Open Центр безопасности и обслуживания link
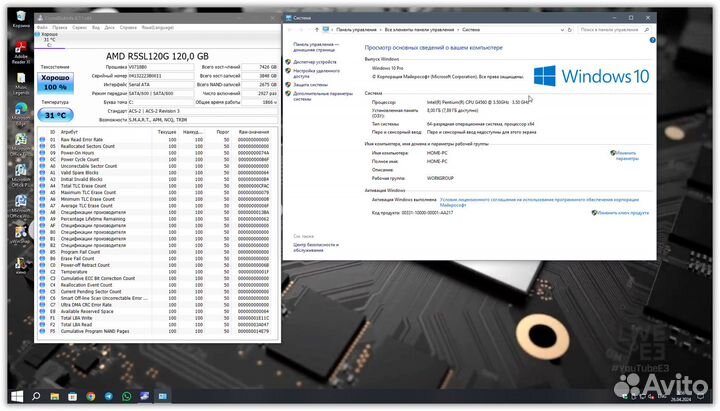The width and height of the screenshot is (720, 411). pos(316,248)
